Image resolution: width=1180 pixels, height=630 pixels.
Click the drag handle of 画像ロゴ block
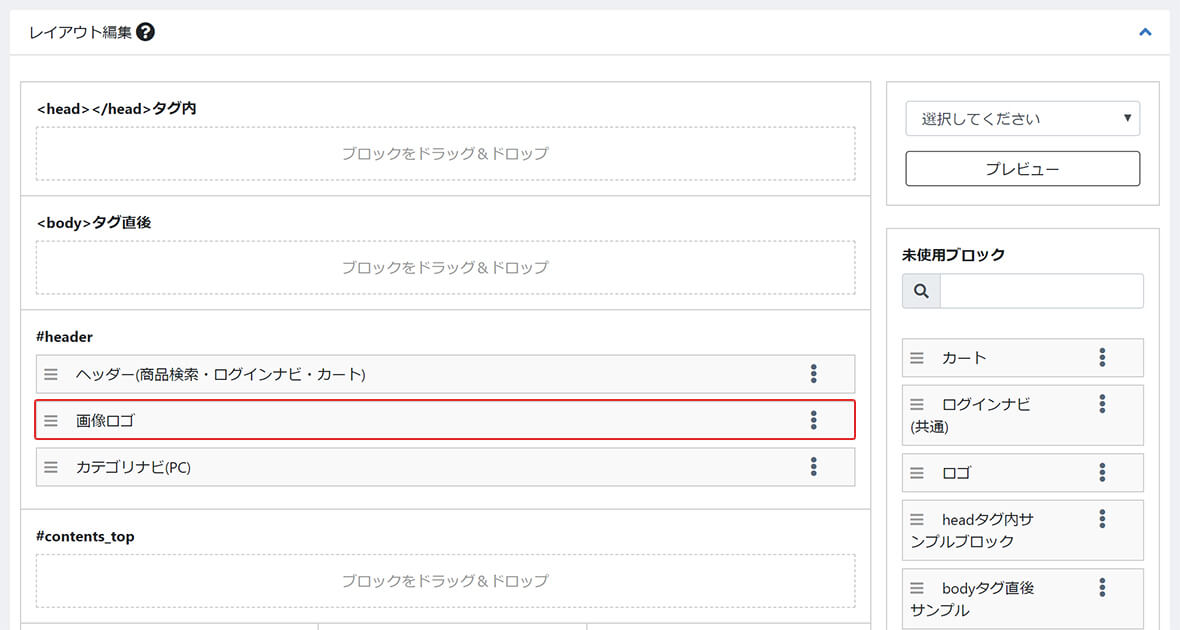50,420
